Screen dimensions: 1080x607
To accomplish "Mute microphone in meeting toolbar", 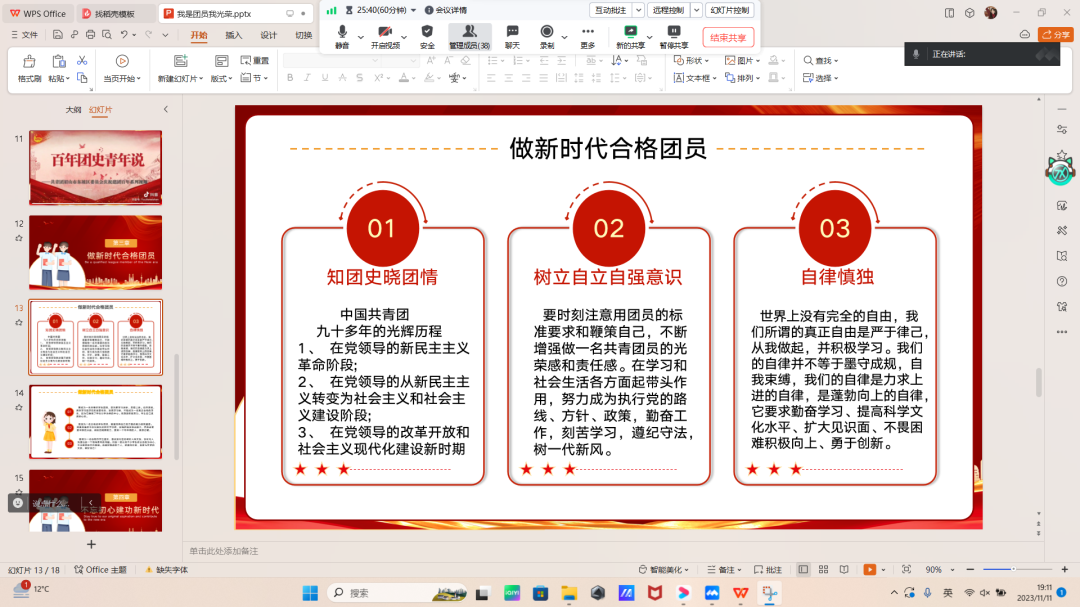I will click(342, 36).
